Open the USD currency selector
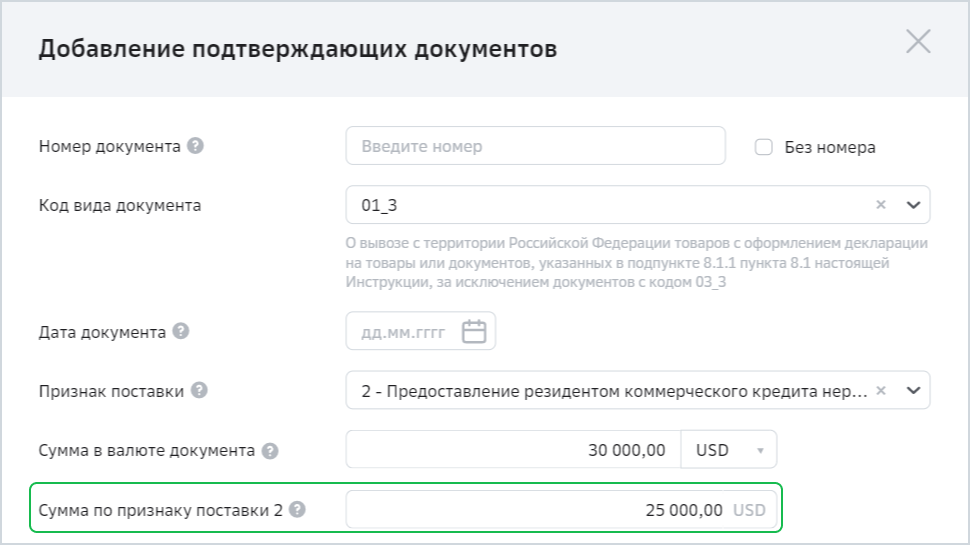The image size is (970, 545). 728,450
